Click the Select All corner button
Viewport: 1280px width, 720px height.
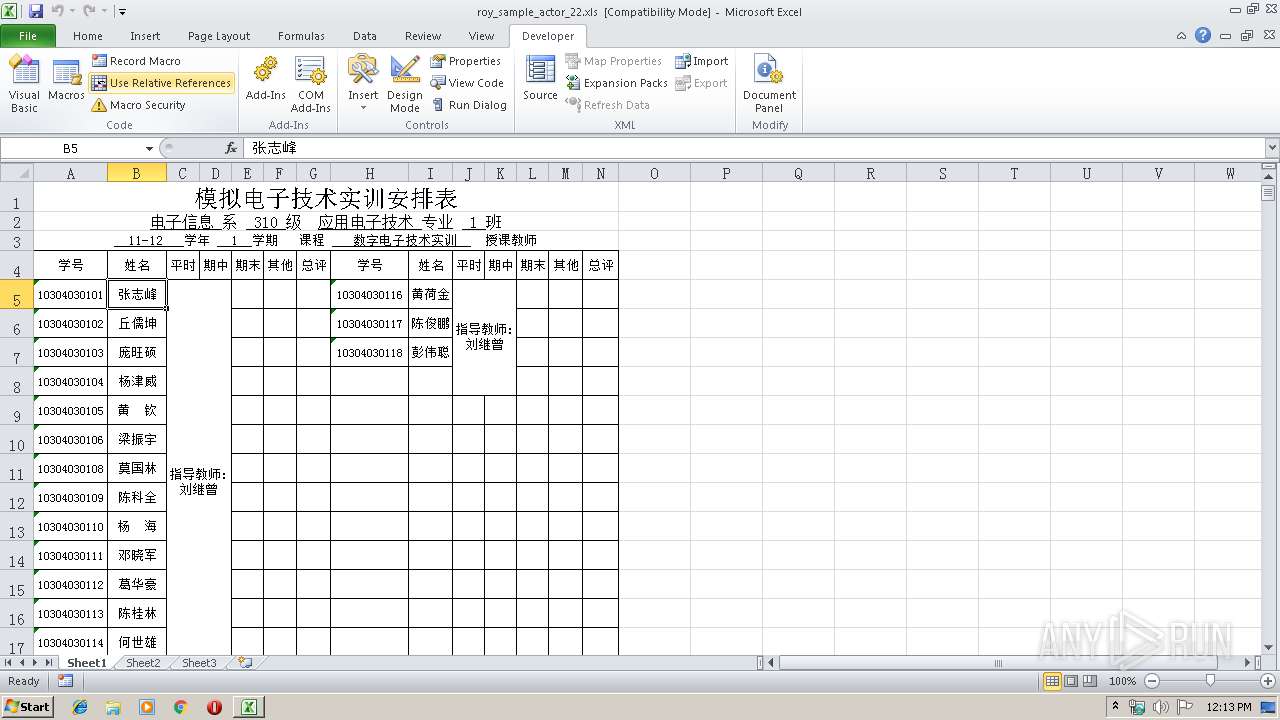click(17, 173)
